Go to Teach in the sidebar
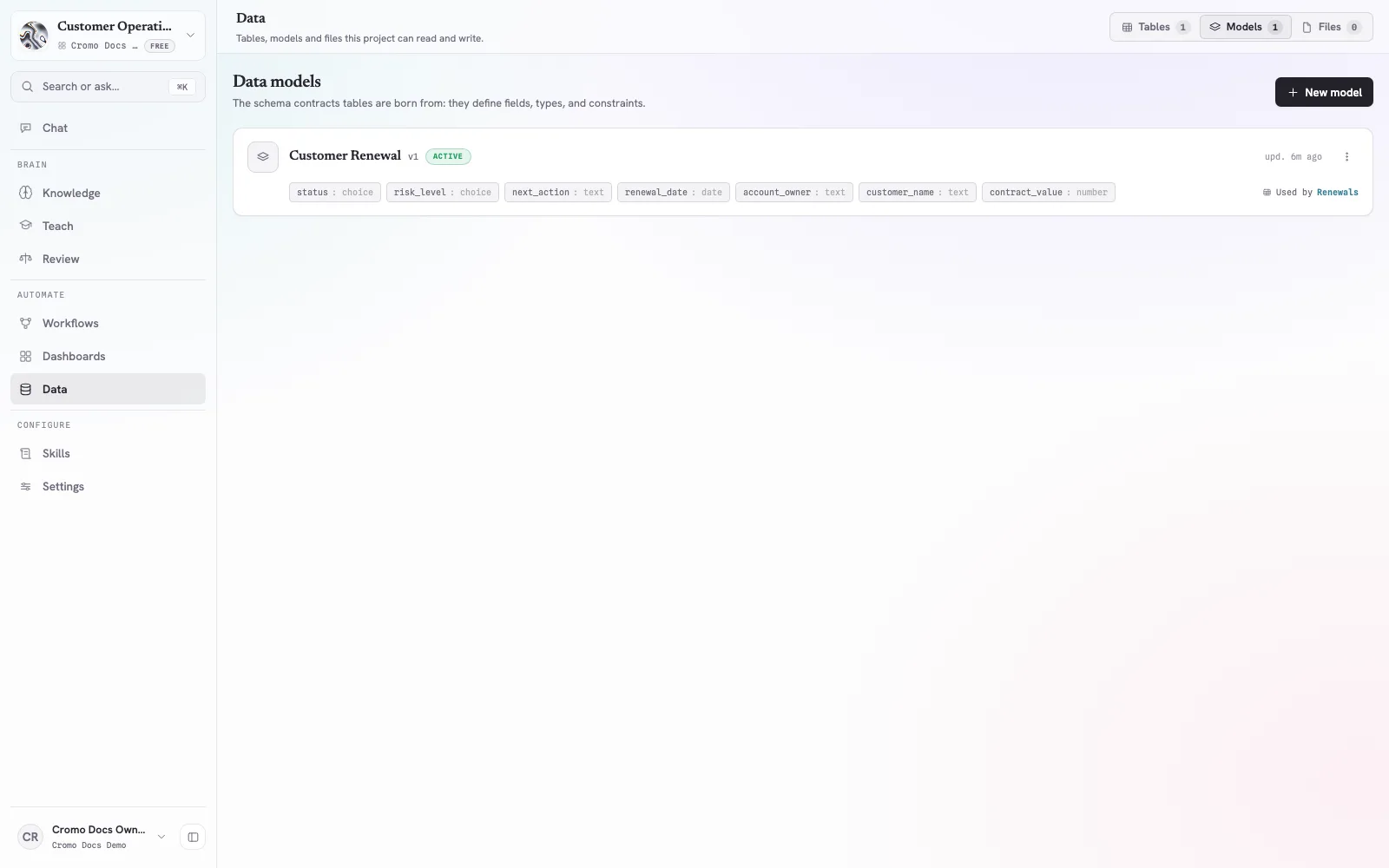This screenshot has height=868, width=1389. [108, 226]
